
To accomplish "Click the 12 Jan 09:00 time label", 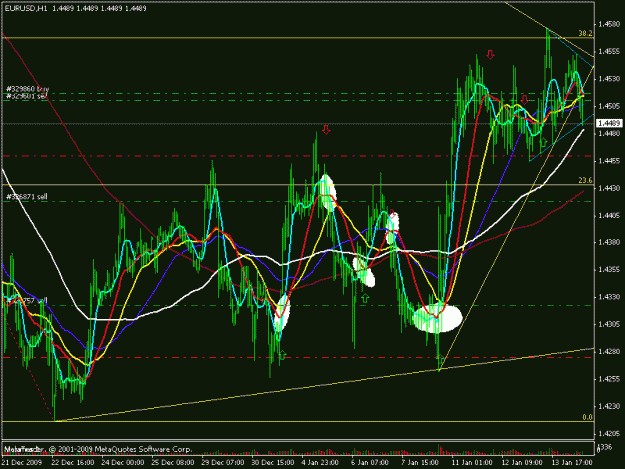I will pyautogui.click(x=522, y=463).
